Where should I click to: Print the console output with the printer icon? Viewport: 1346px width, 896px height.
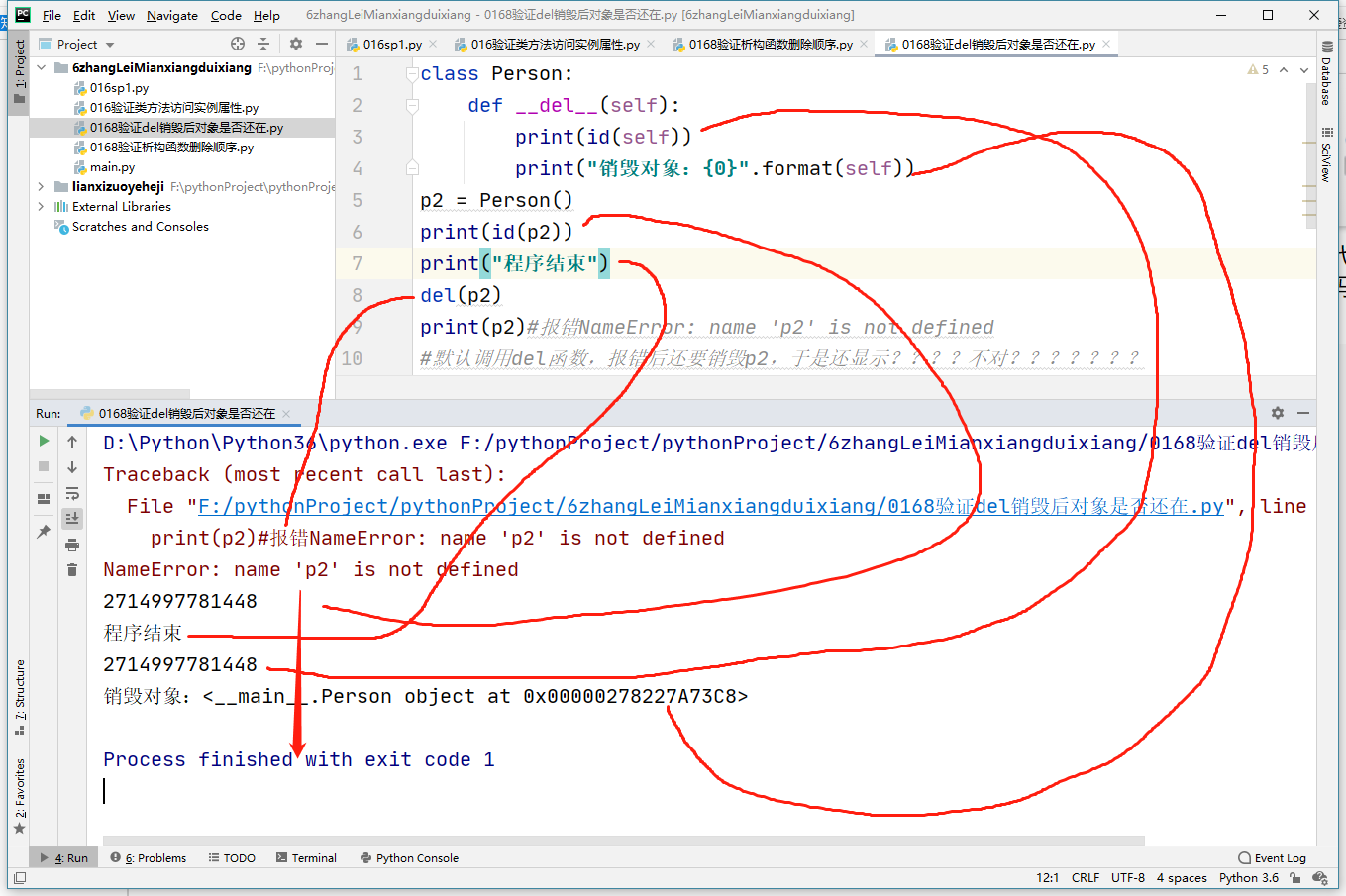pyautogui.click(x=72, y=545)
